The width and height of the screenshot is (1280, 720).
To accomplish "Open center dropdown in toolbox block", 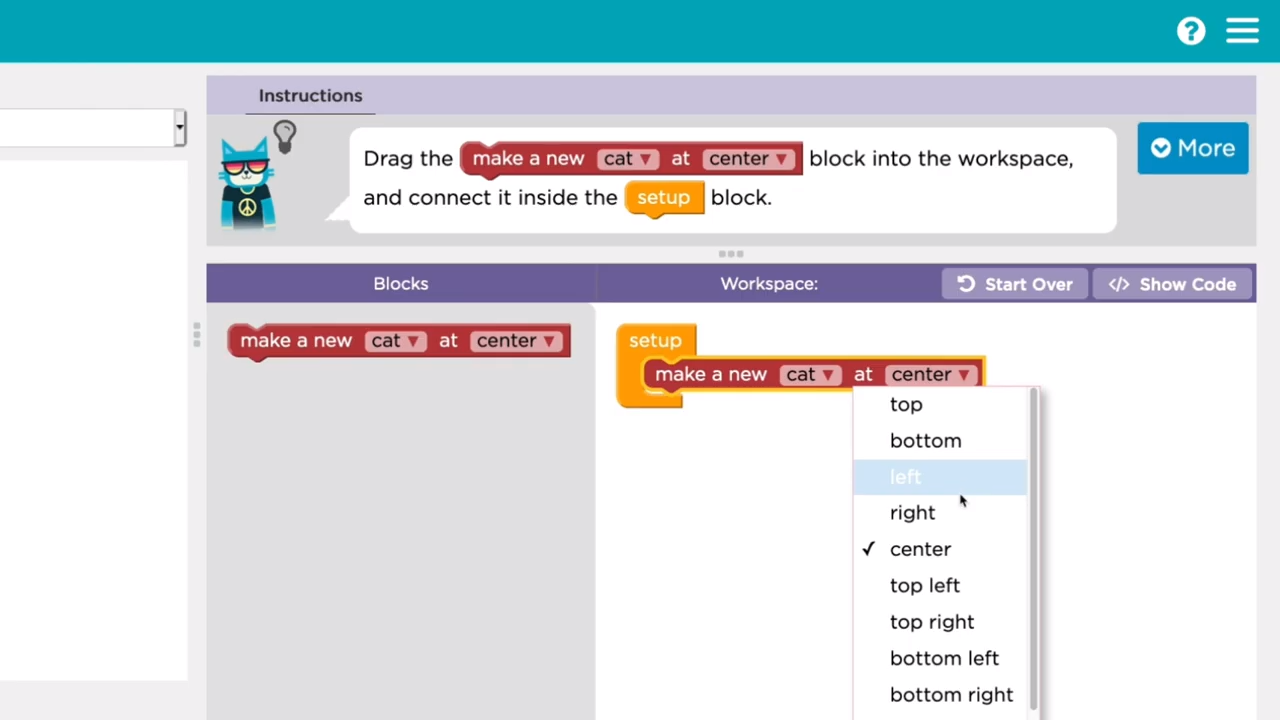I will (516, 341).
